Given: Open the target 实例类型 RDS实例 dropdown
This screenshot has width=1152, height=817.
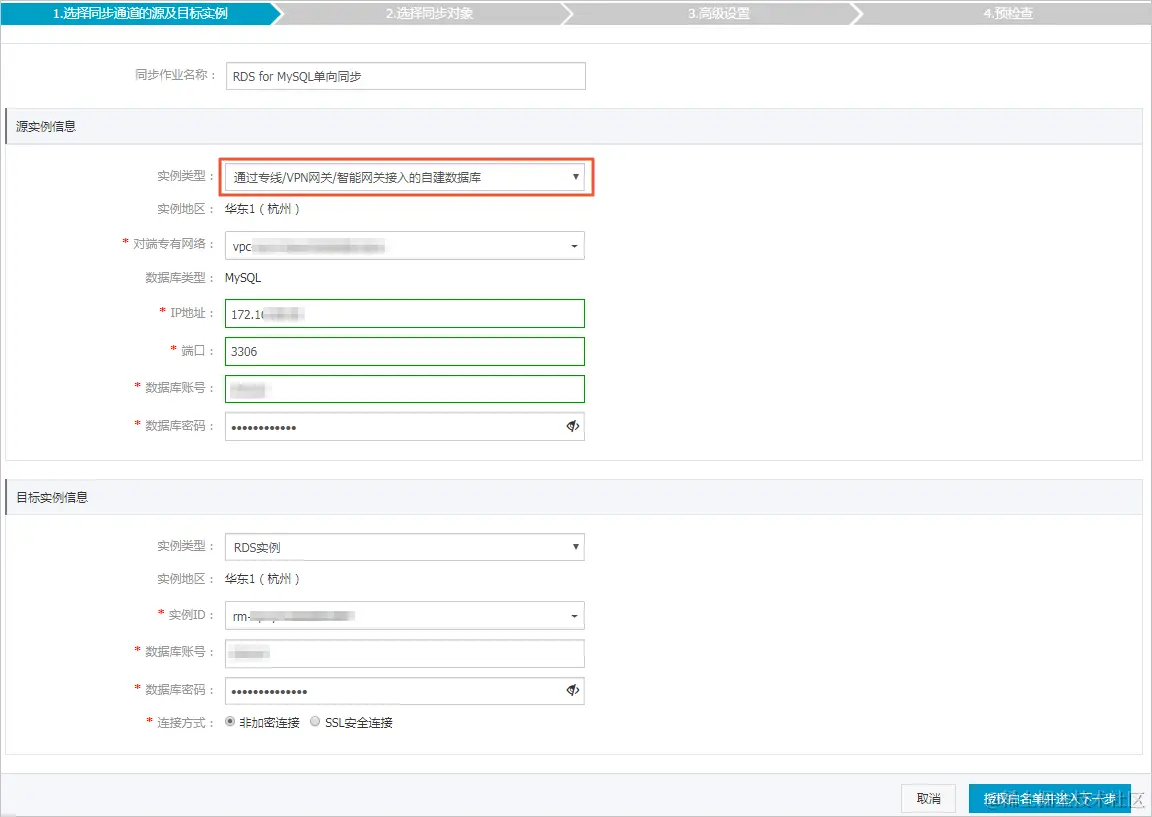Looking at the screenshot, I should pyautogui.click(x=405, y=547).
